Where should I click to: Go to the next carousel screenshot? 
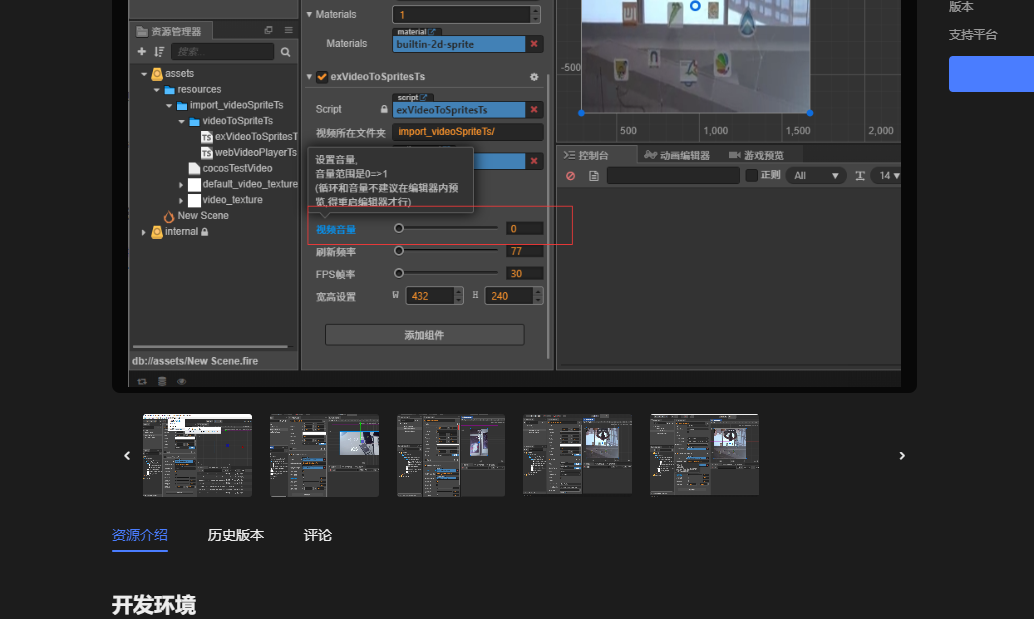point(902,456)
